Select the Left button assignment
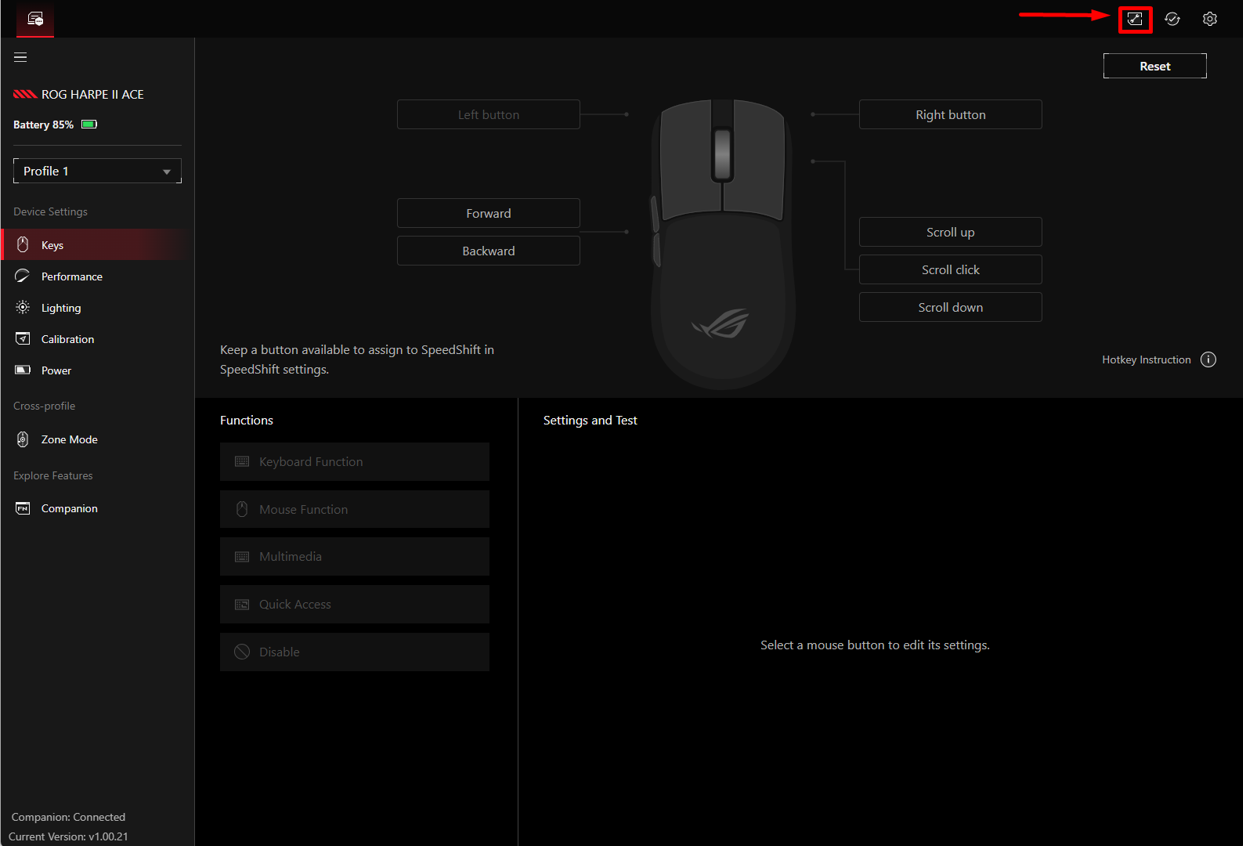This screenshot has height=846, width=1243. coord(488,114)
